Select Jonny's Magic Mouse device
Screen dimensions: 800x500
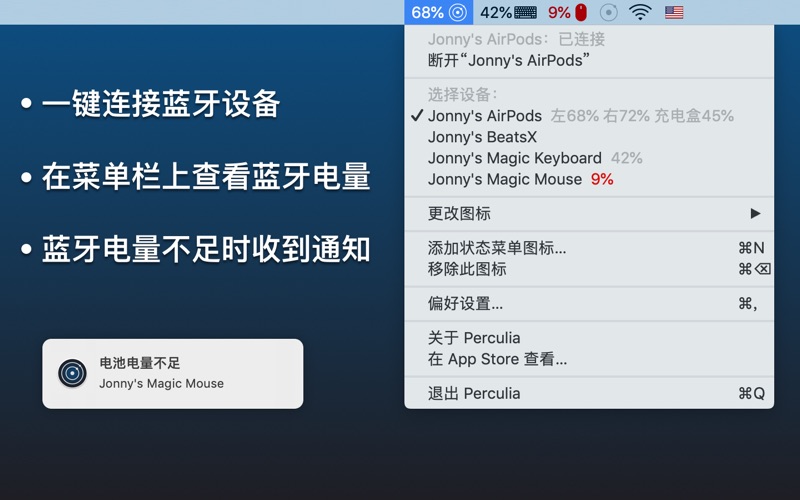click(x=589, y=179)
